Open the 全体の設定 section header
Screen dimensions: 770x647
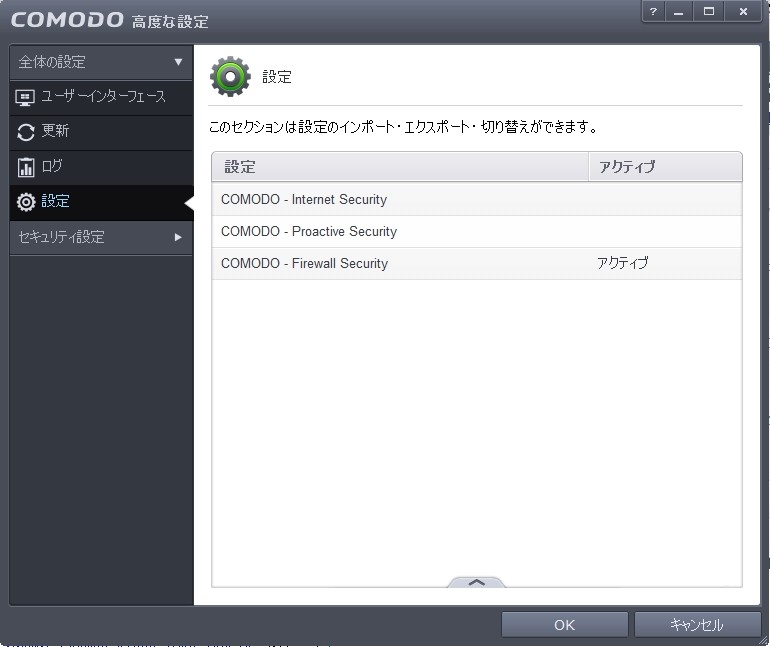tap(101, 62)
